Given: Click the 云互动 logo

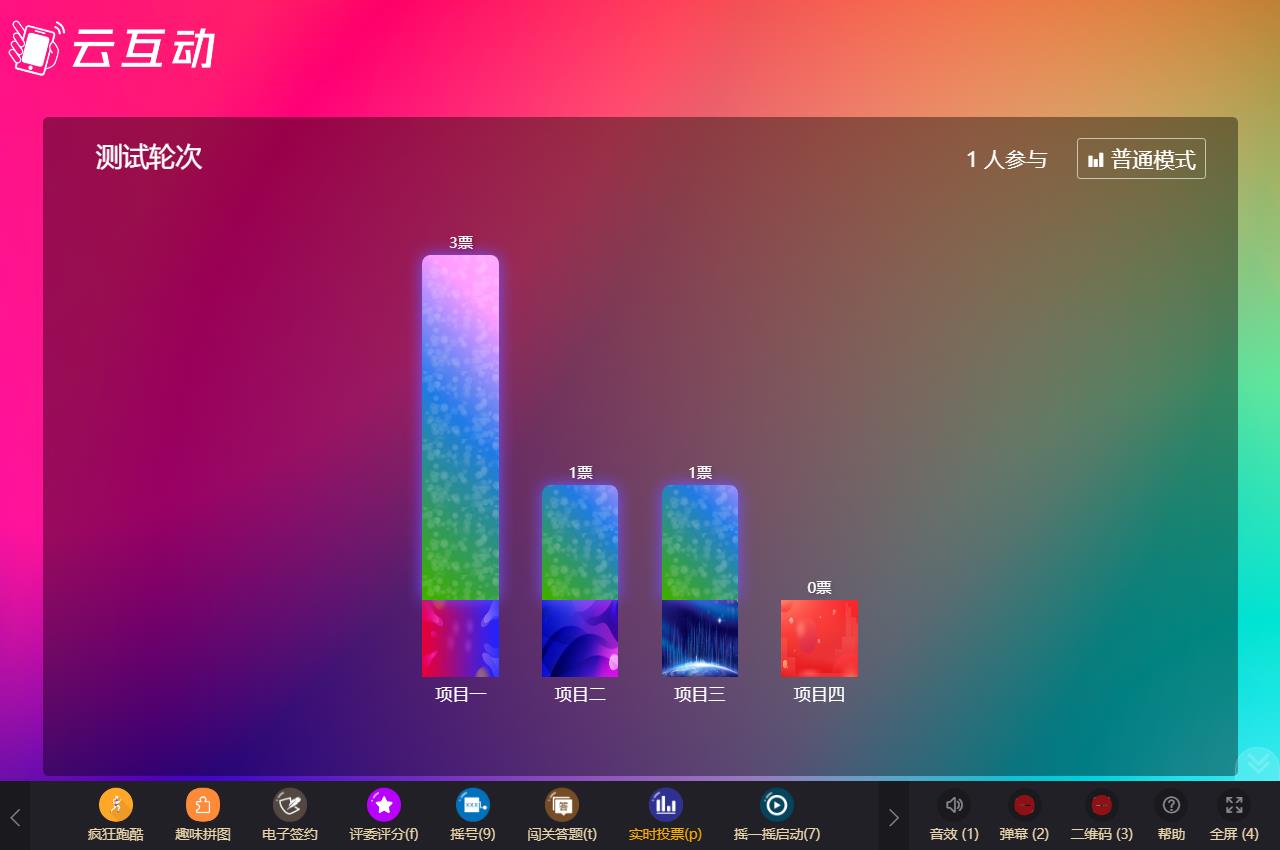Looking at the screenshot, I should tap(112, 48).
